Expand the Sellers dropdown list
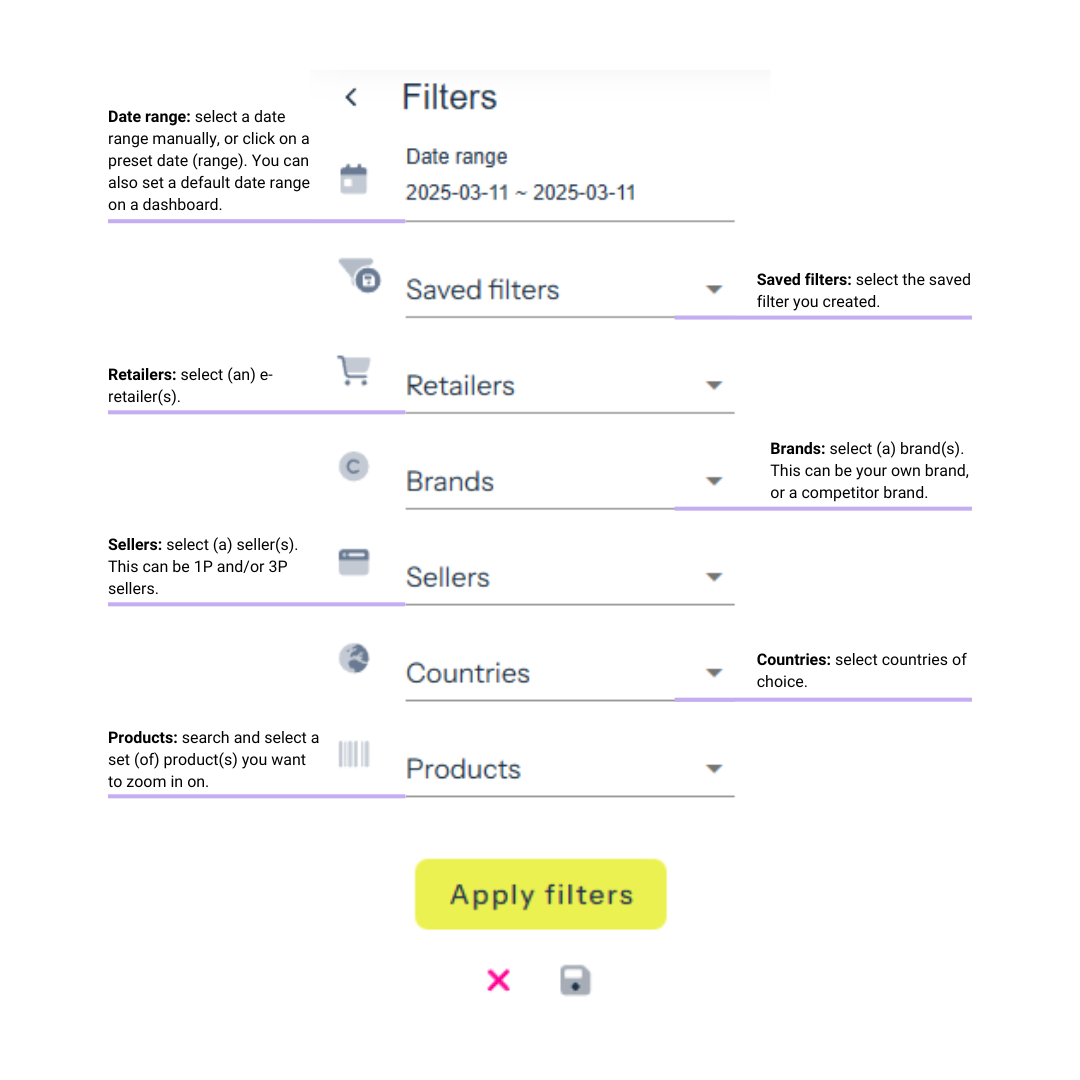1080x1080 pixels. [x=713, y=578]
